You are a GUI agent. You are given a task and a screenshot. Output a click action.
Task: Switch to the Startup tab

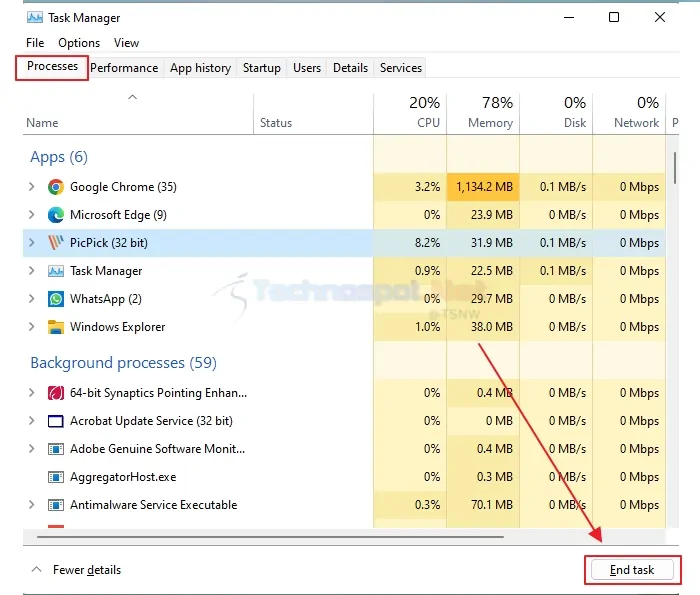[262, 68]
